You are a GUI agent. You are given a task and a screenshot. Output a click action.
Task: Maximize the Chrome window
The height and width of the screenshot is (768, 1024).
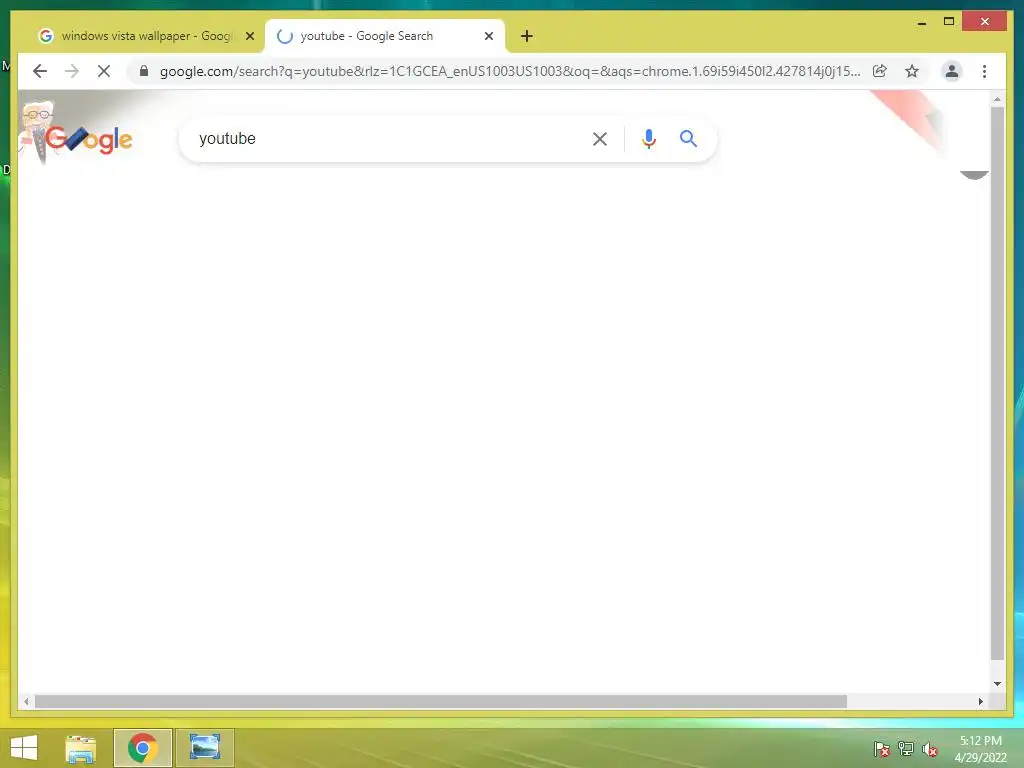pyautogui.click(x=949, y=22)
